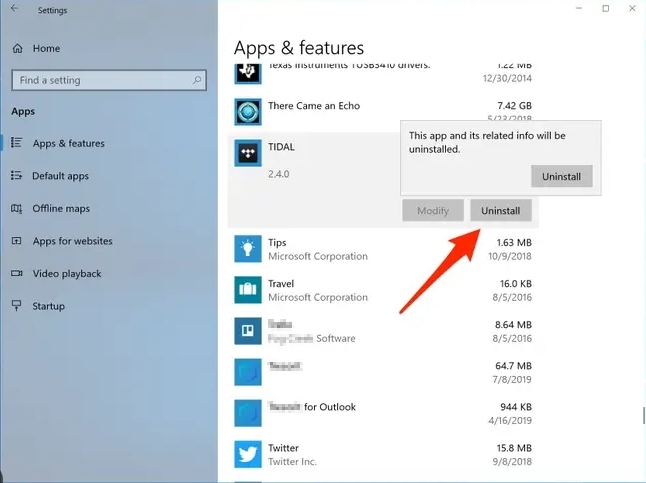The image size is (646, 483).
Task: Click the TIDAL app icon
Action: click(x=248, y=153)
